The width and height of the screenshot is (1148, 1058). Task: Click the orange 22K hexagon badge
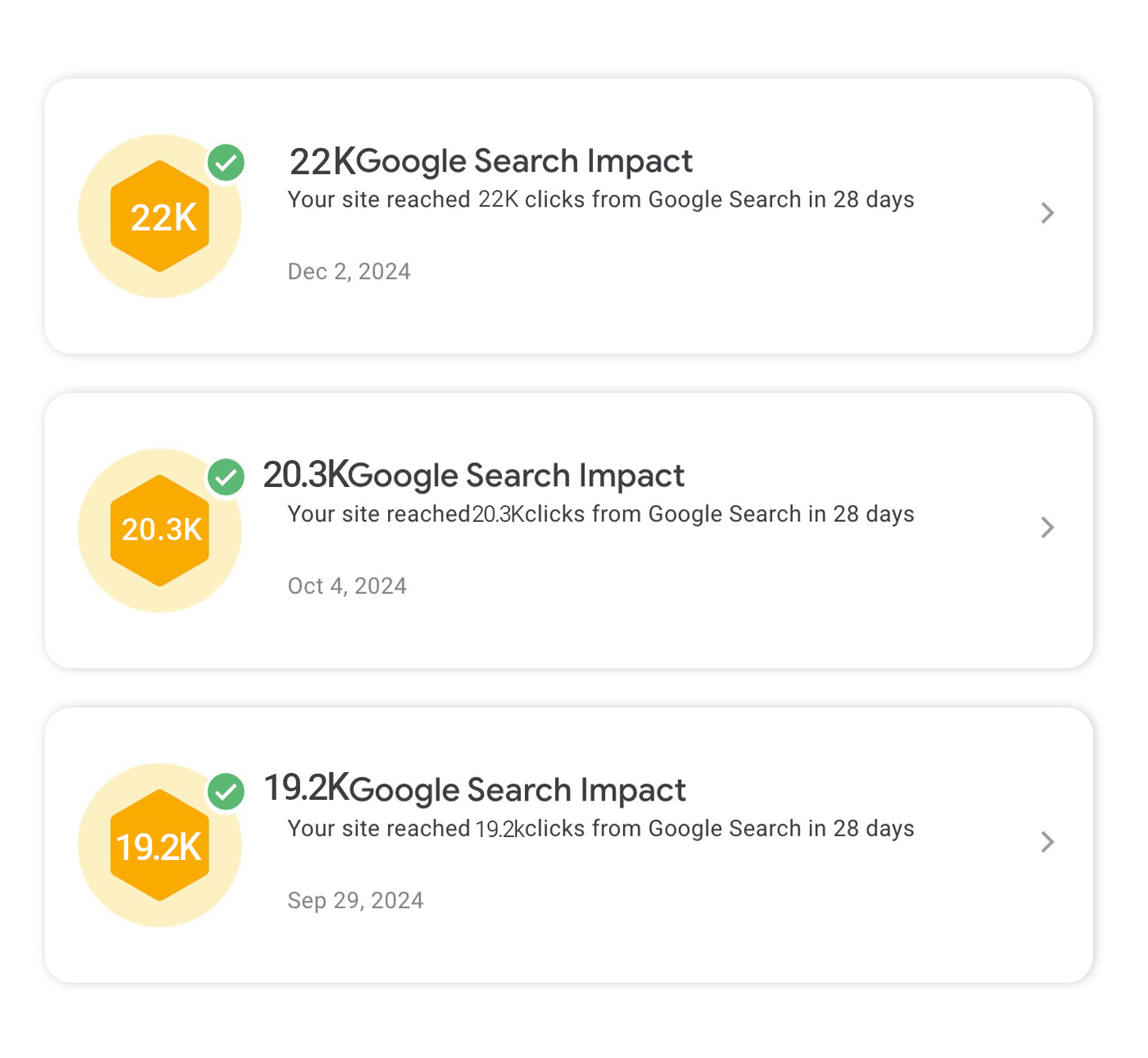tap(160, 216)
